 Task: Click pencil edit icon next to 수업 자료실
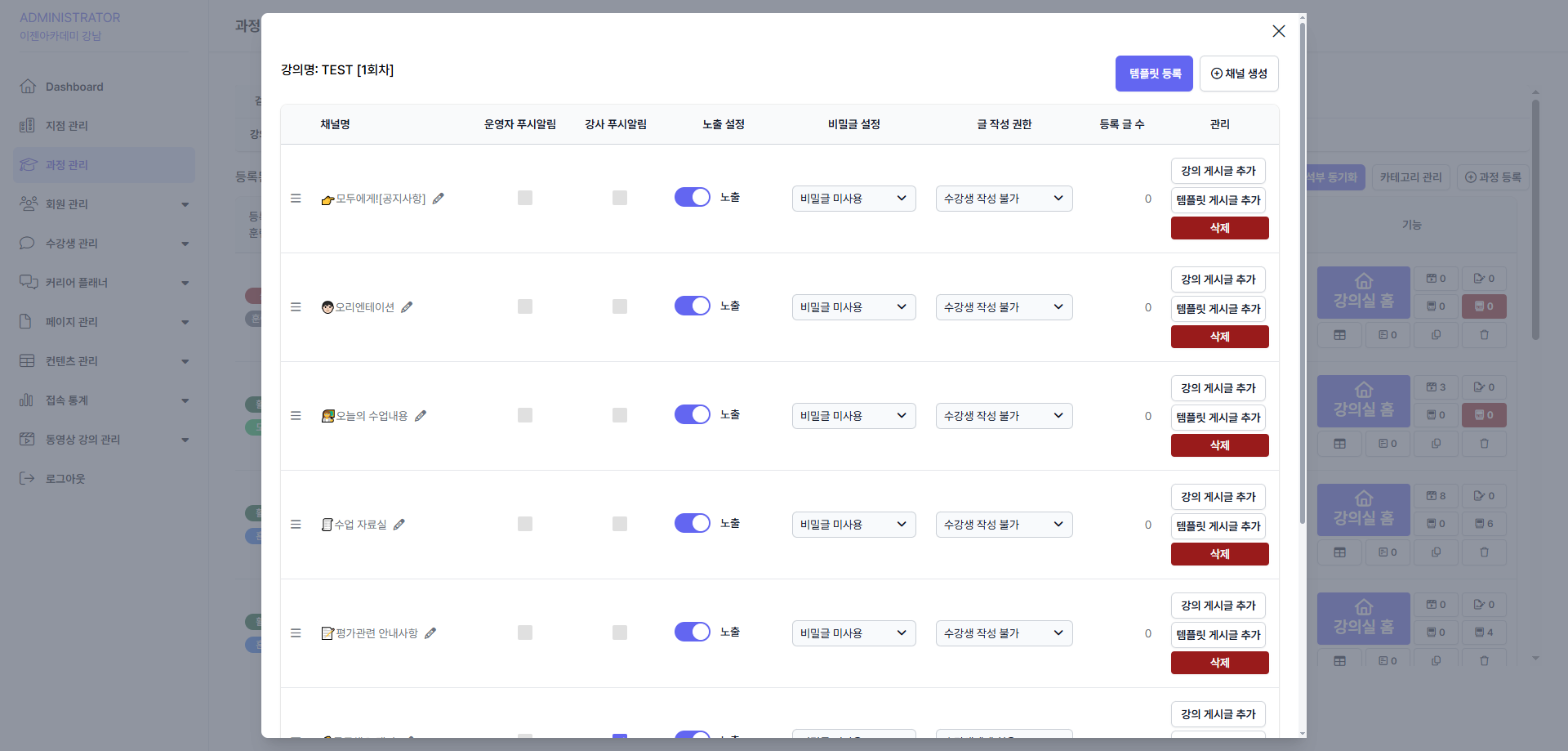pyautogui.click(x=399, y=525)
